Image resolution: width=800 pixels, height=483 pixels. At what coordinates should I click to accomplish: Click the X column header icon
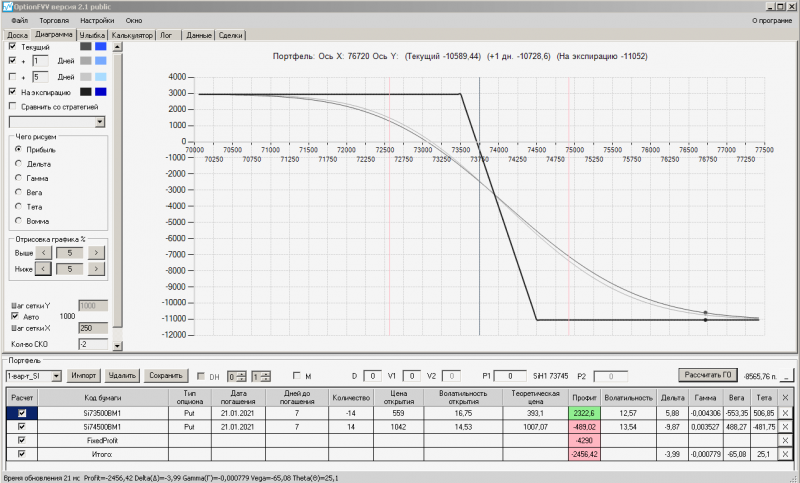[785, 398]
